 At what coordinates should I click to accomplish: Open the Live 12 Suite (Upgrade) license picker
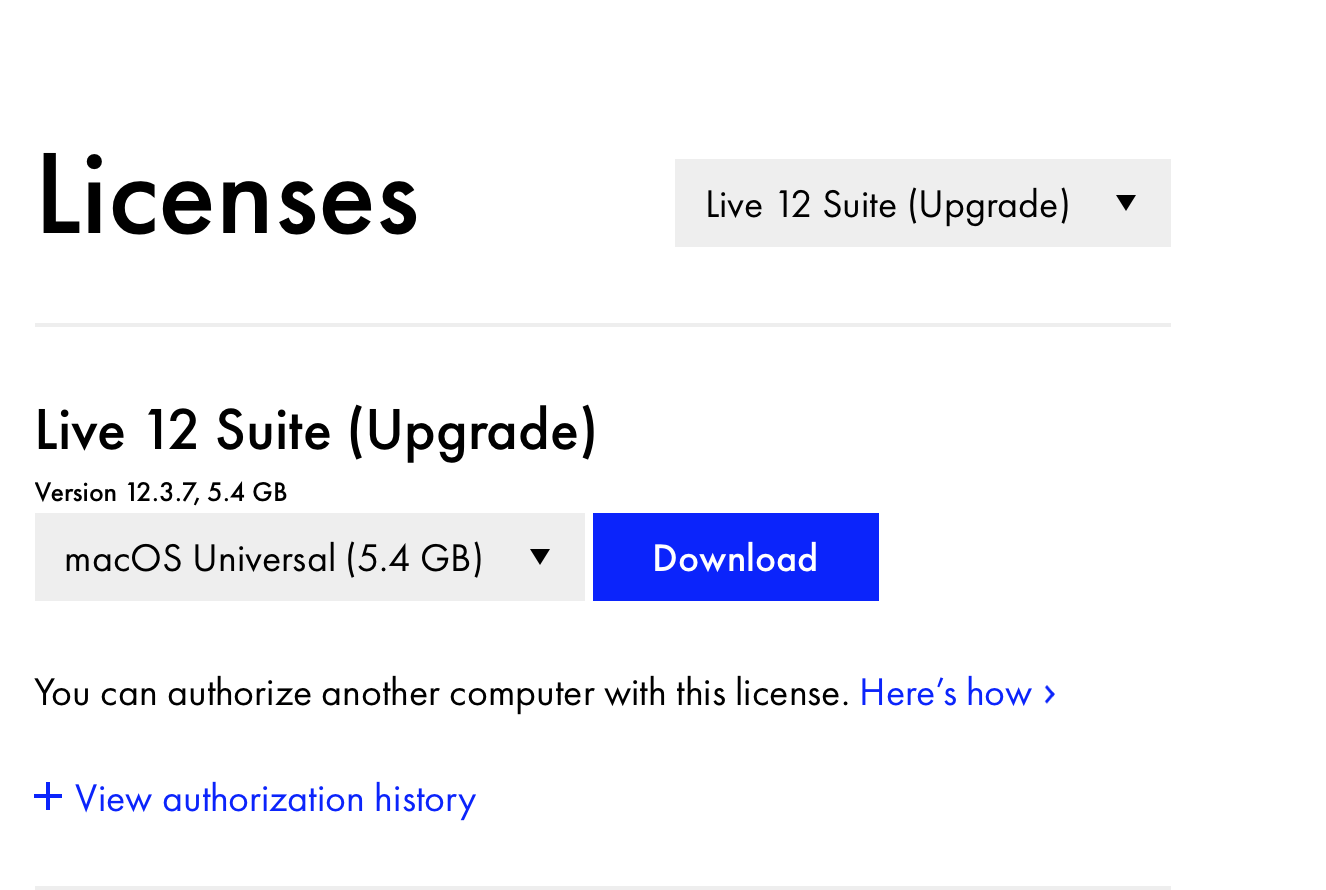921,202
